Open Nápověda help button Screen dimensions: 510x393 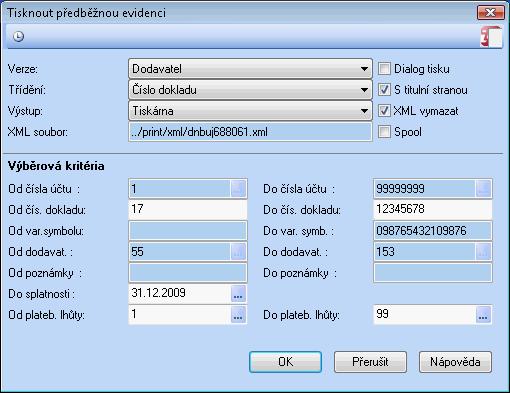coord(455,362)
